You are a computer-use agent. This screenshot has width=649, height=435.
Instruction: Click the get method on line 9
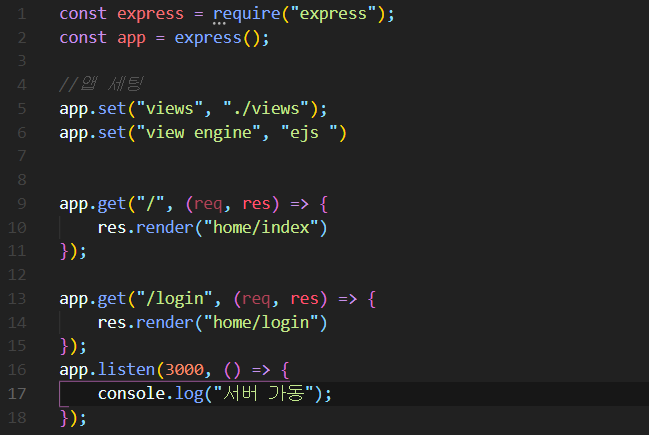pos(112,204)
